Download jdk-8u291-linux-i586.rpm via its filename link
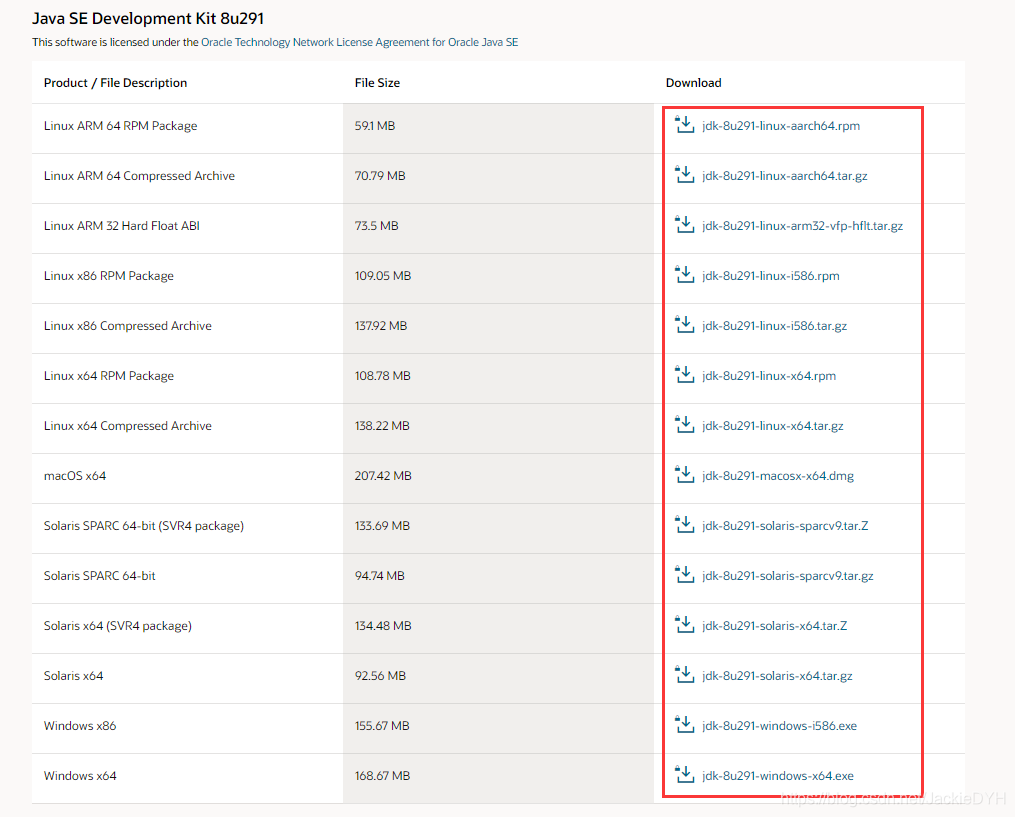The image size is (1015, 817). [770, 276]
